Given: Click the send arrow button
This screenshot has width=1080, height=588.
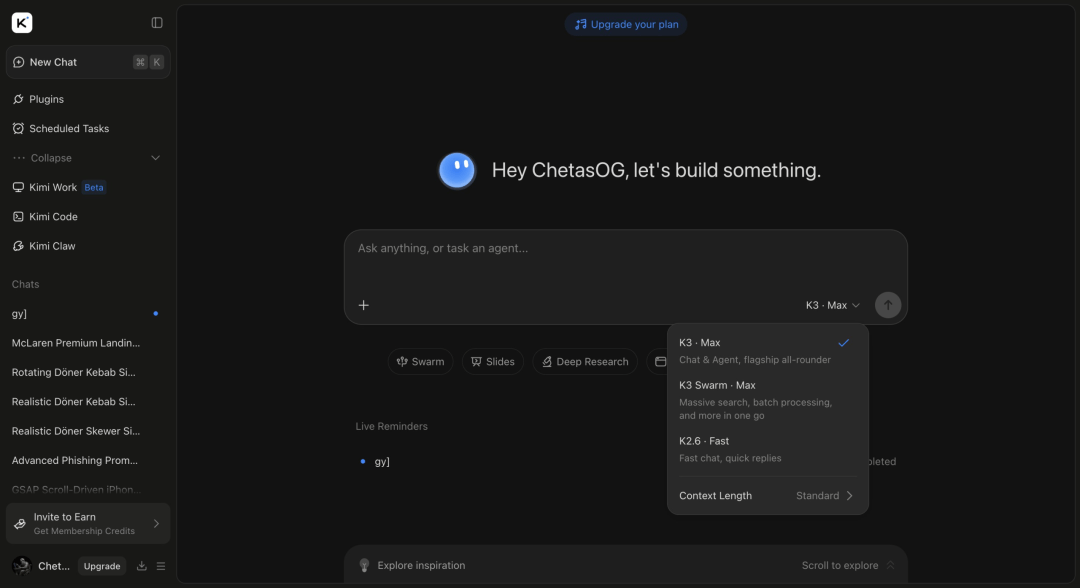Looking at the screenshot, I should pyautogui.click(x=888, y=305).
